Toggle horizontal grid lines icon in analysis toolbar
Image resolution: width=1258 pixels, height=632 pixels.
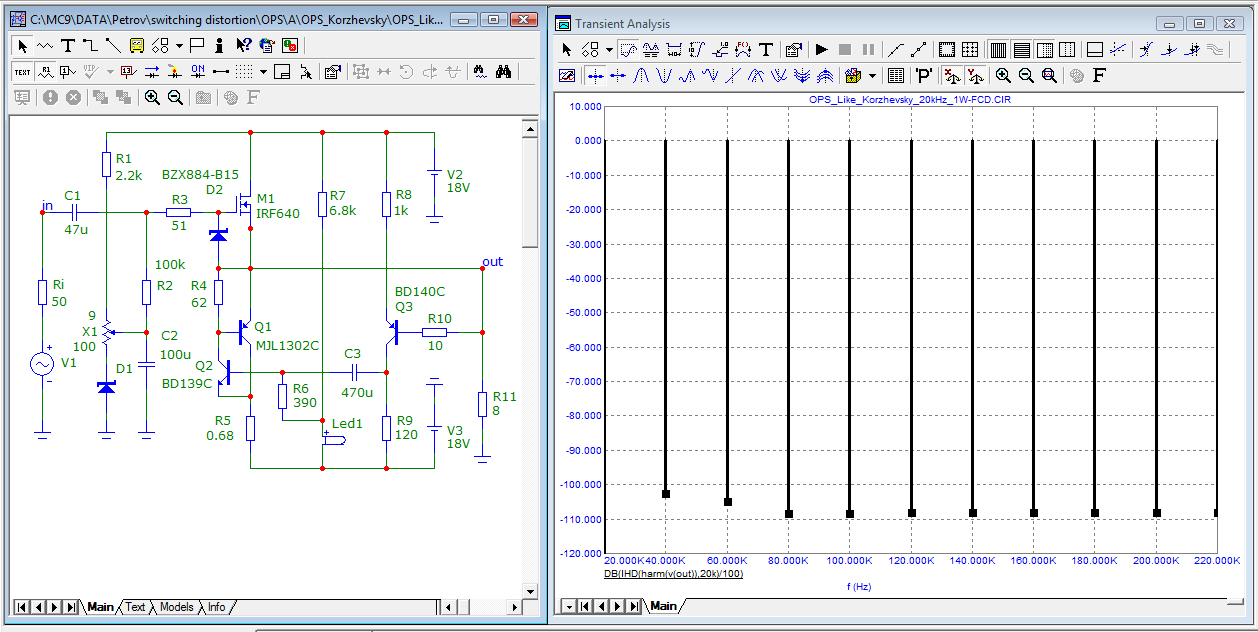pyautogui.click(x=1021, y=49)
